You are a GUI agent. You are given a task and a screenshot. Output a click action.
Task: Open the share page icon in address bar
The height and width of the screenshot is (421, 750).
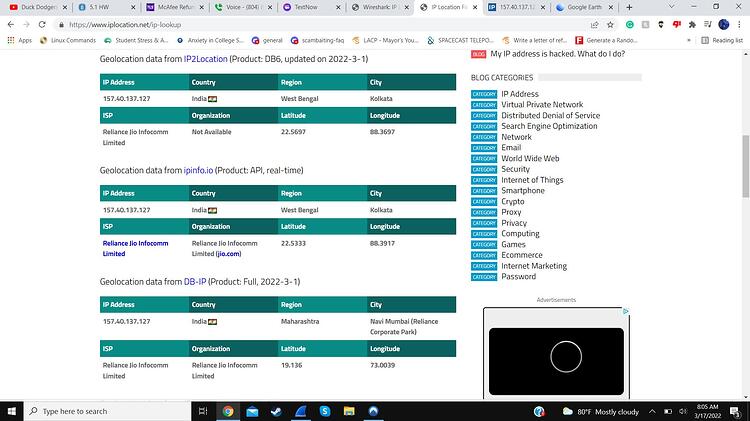[595, 24]
